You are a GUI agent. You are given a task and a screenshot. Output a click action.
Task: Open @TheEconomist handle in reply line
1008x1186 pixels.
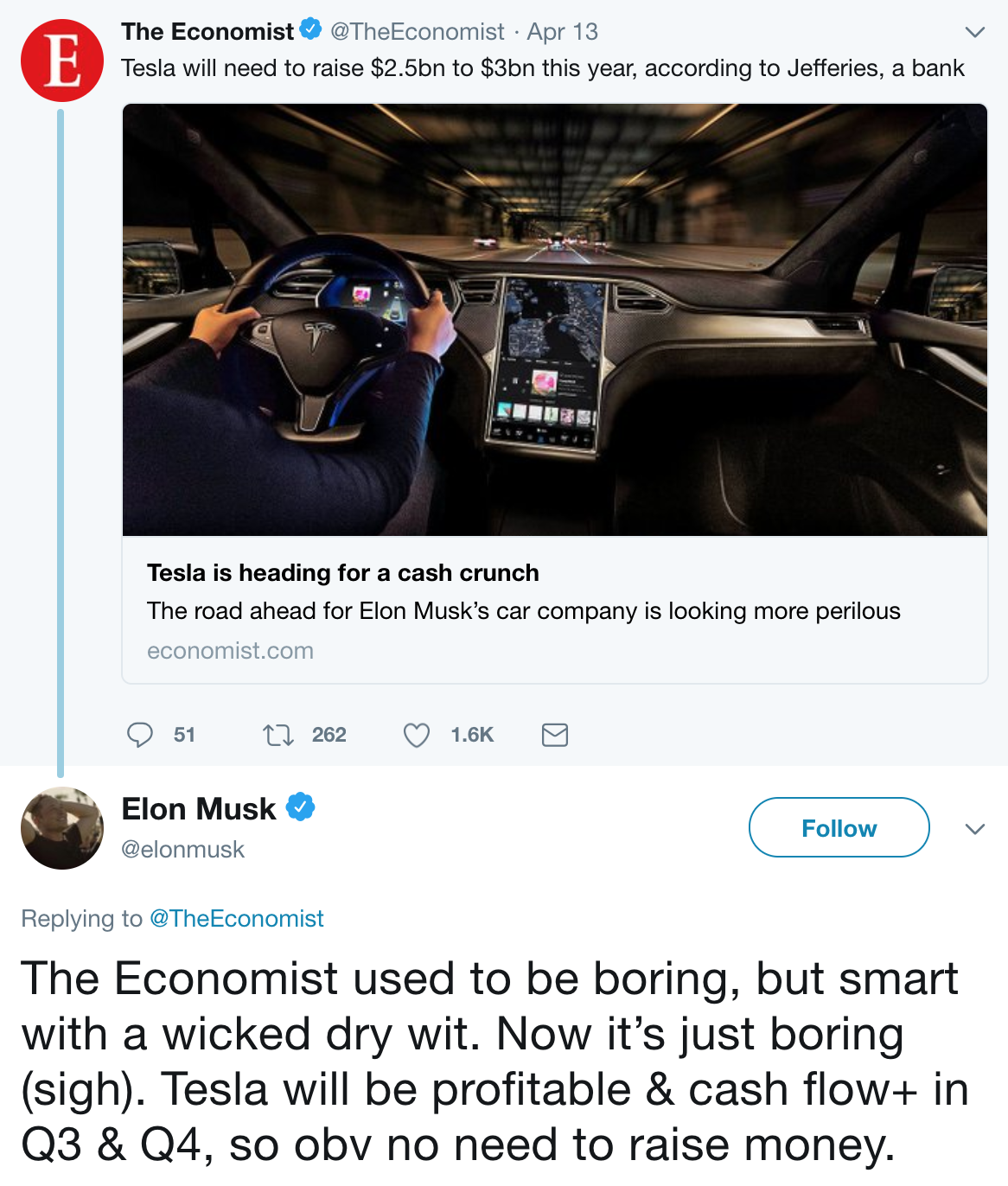[237, 918]
